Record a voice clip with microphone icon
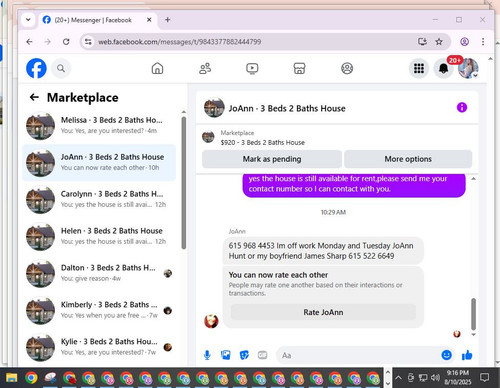This screenshot has height=388, width=500. 207,355
